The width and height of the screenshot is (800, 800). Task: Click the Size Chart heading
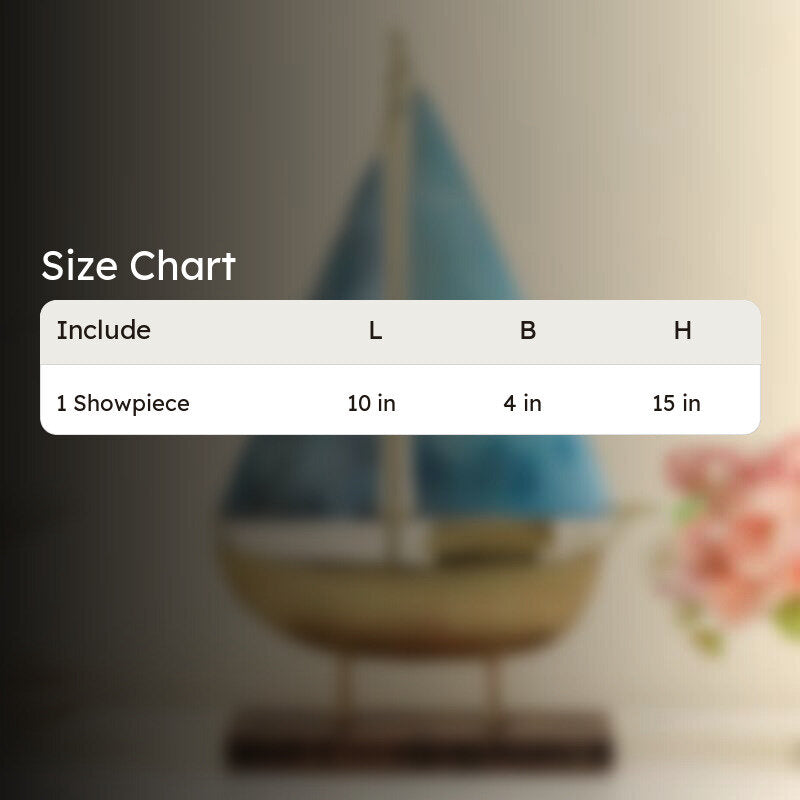[x=138, y=266]
